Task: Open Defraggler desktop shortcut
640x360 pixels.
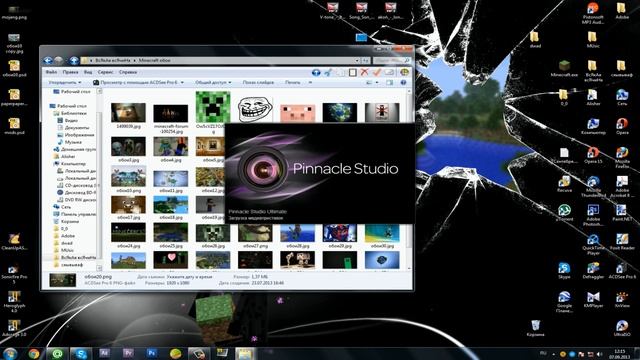Action: point(593,271)
